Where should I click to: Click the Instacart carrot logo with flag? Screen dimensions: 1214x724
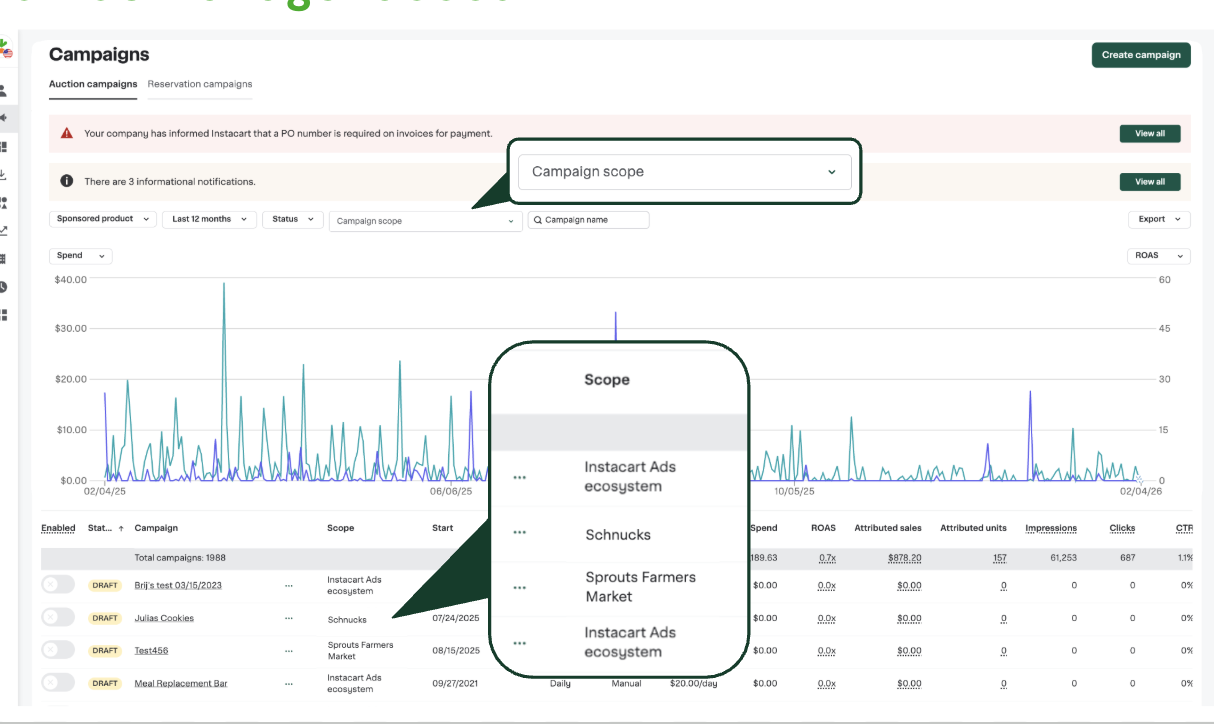tap(6, 49)
